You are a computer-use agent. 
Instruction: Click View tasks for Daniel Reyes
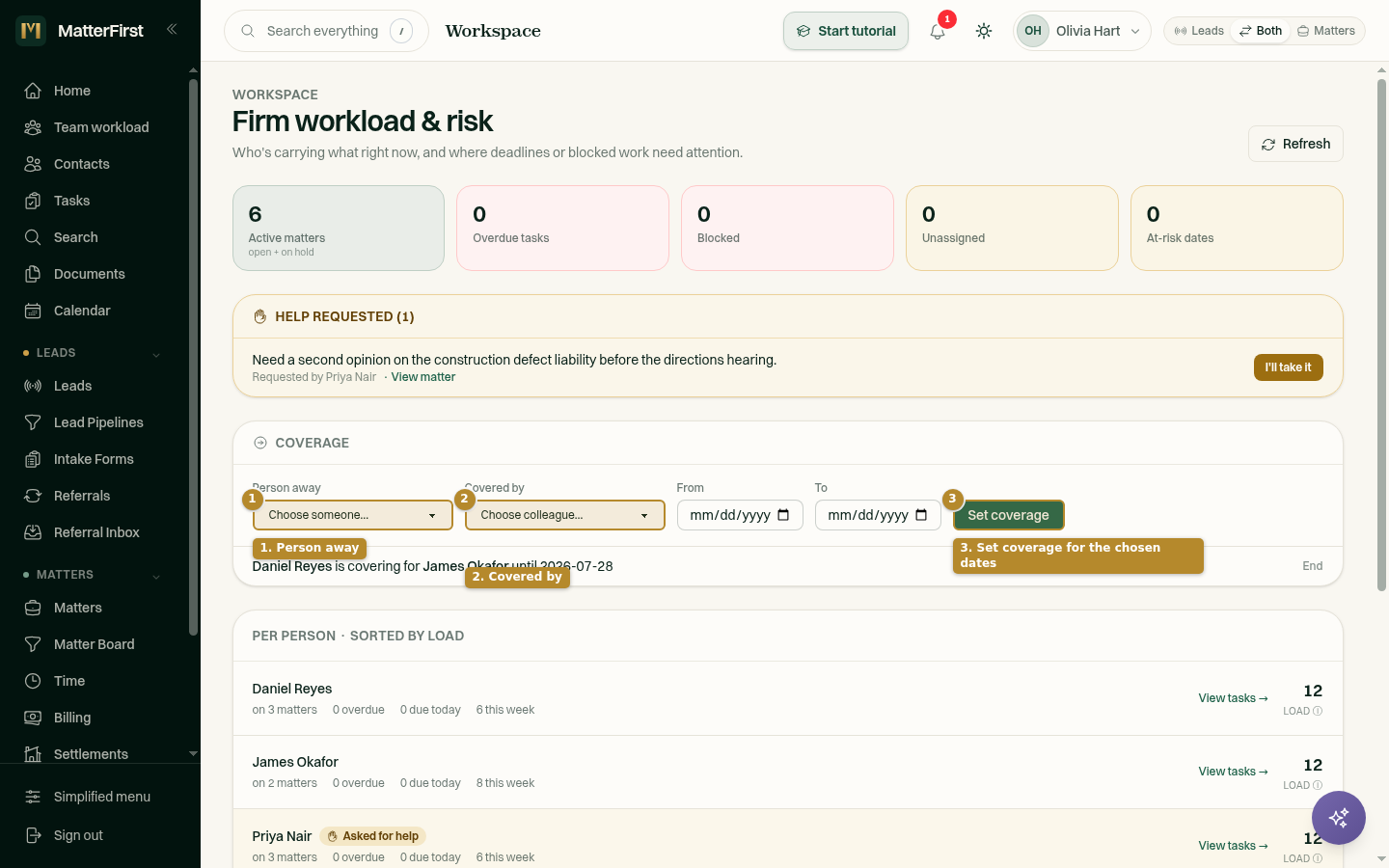click(1233, 698)
